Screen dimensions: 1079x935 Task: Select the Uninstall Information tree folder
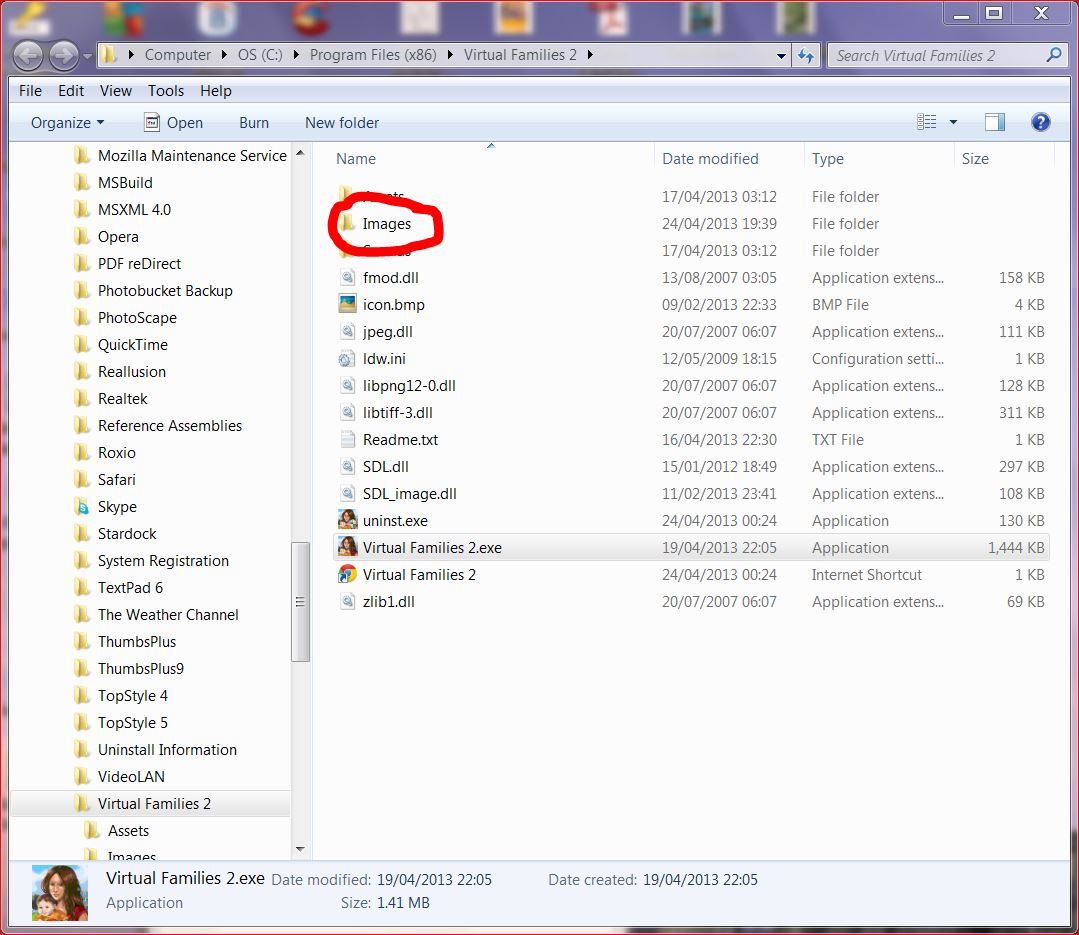pos(156,750)
